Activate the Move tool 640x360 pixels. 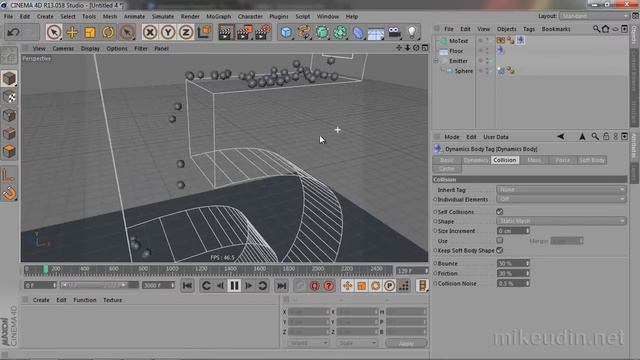(72, 32)
